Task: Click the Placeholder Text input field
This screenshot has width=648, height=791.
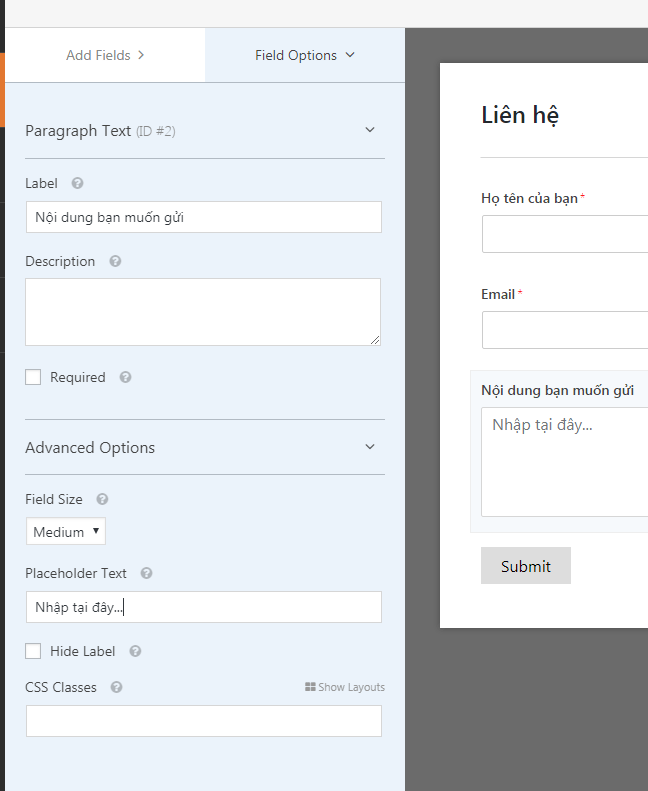Action: tap(203, 607)
